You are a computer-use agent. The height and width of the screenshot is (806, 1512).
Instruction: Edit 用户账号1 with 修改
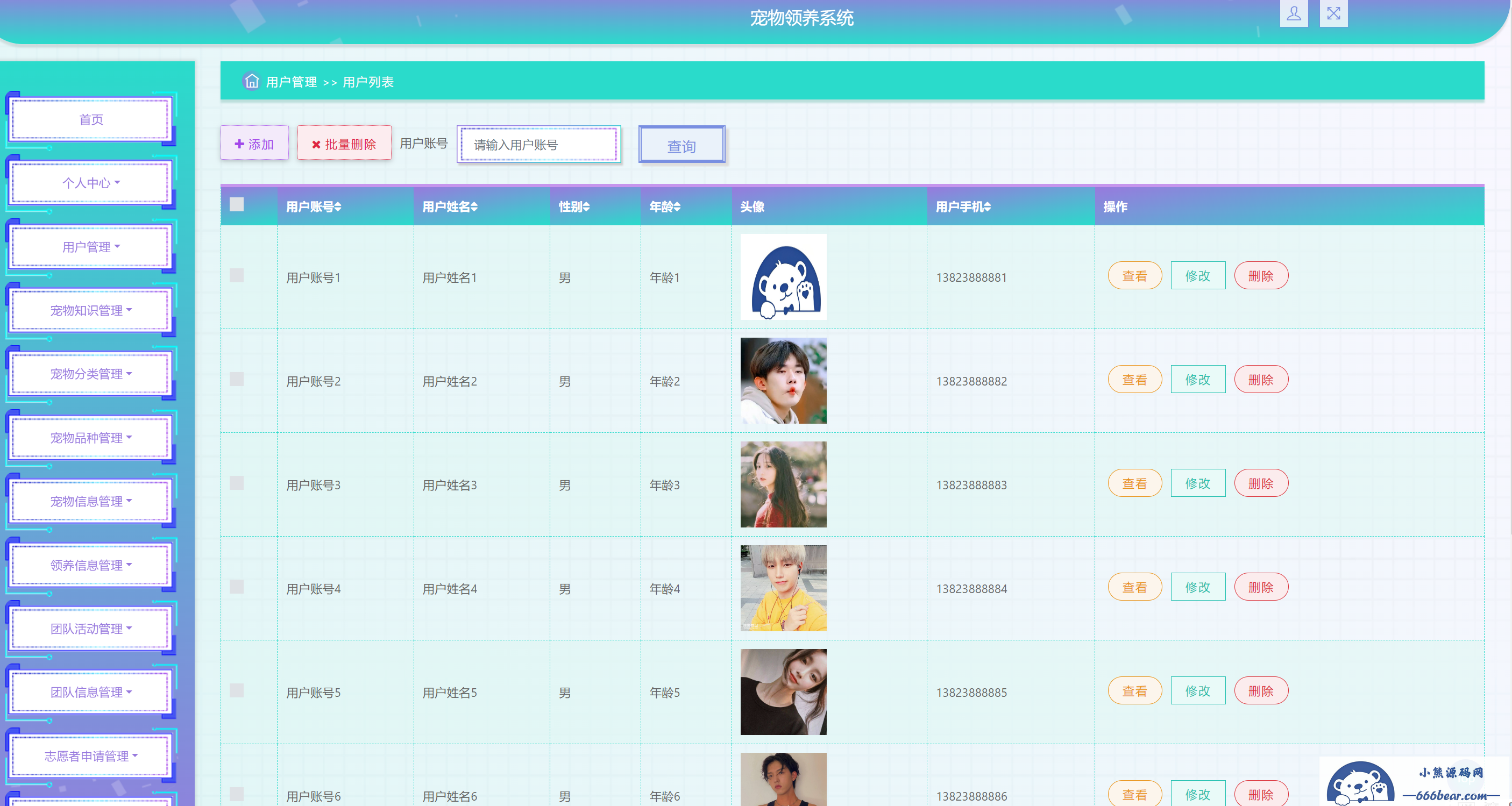(x=1198, y=276)
